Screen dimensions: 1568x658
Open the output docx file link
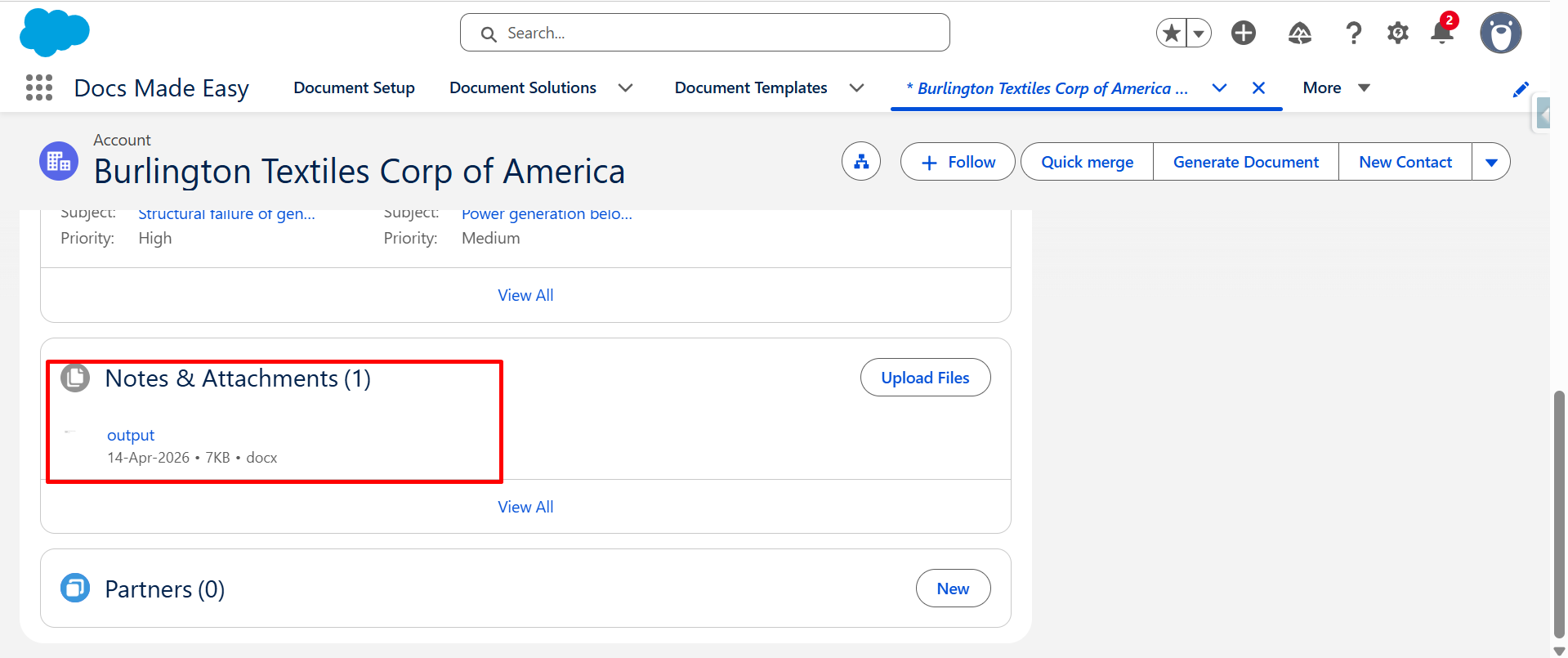point(131,435)
